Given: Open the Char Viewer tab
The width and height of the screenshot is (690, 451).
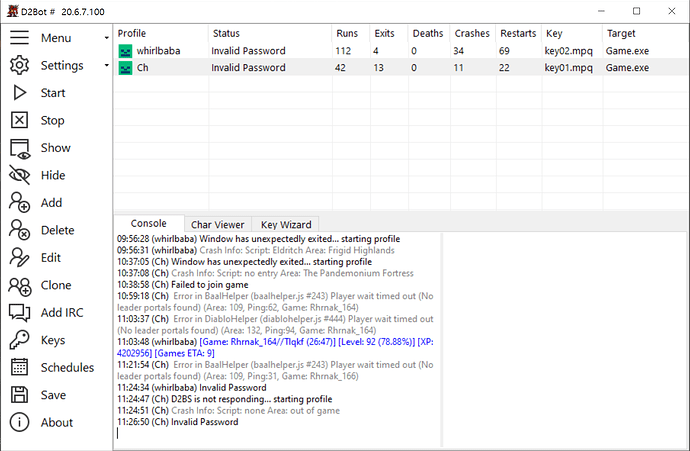Looking at the screenshot, I should tap(217, 224).
